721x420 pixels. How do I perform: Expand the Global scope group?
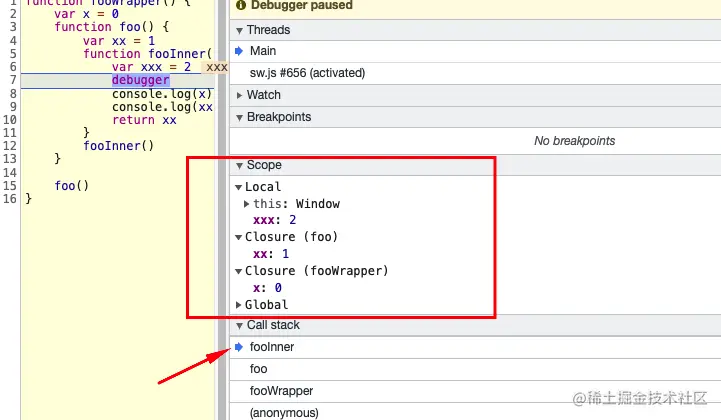point(238,305)
